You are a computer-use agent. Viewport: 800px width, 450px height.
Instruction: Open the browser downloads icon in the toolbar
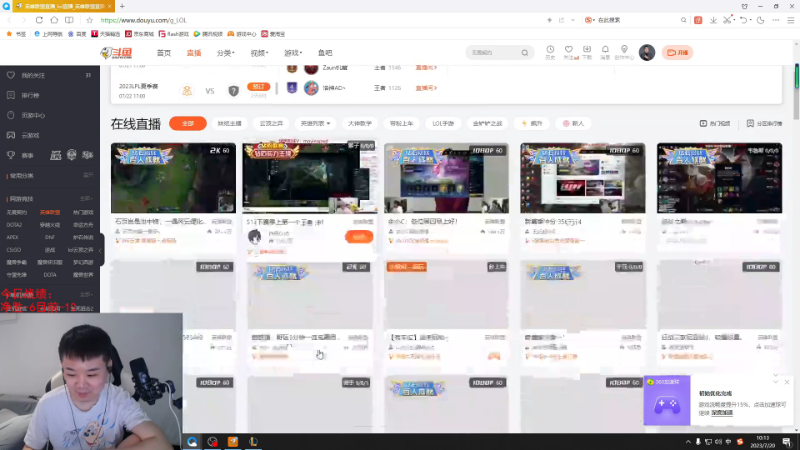[713, 20]
